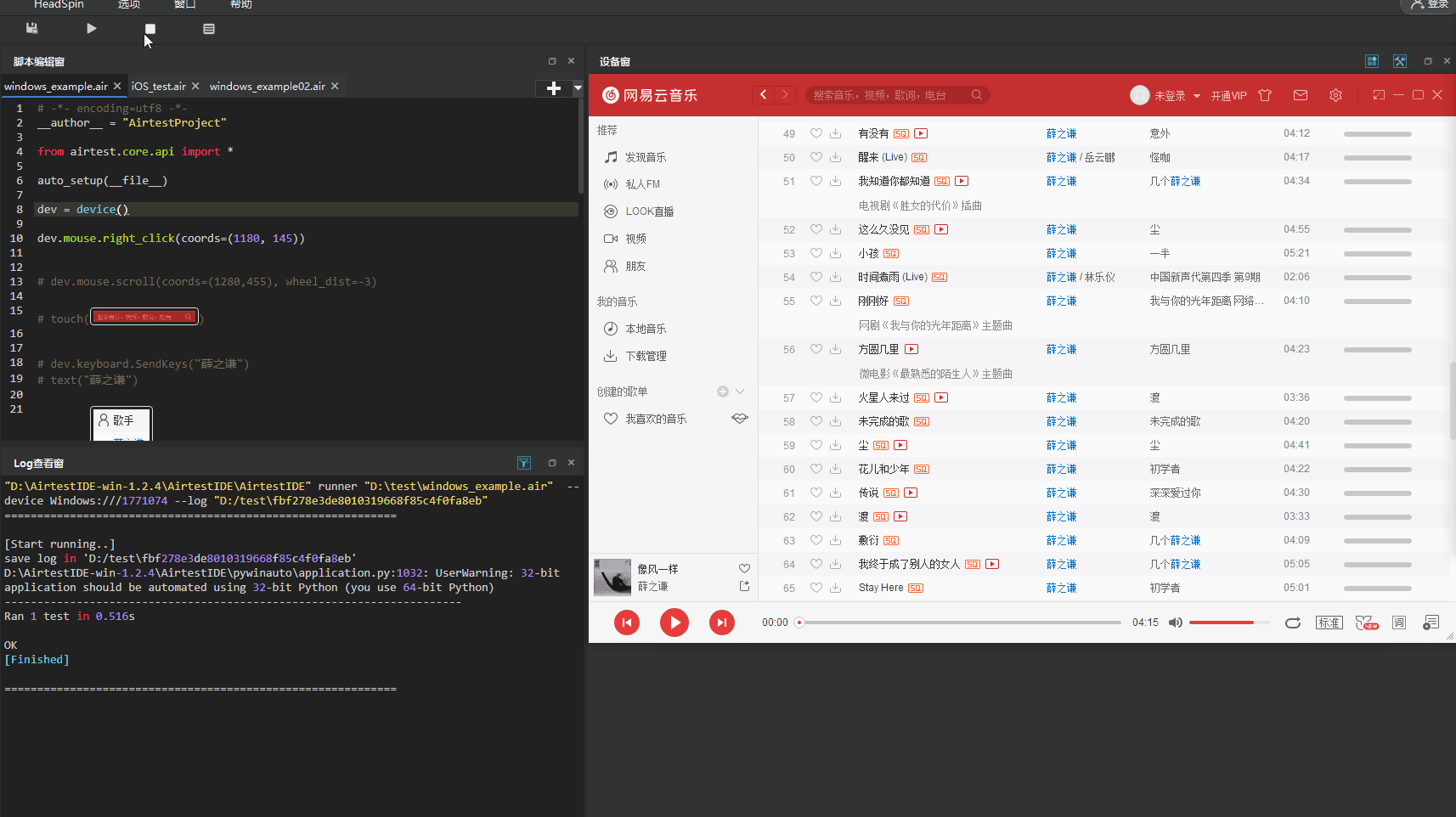Open album 几个薛之谦 on row 63
The height and width of the screenshot is (817, 1456).
(x=1175, y=540)
